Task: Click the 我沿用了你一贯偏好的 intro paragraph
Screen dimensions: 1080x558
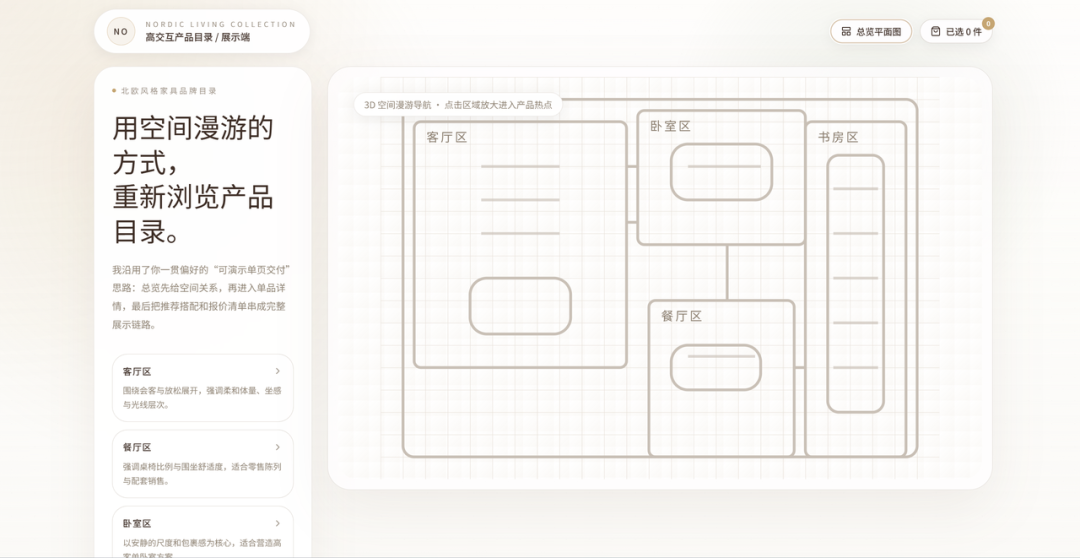Action: tap(202, 297)
